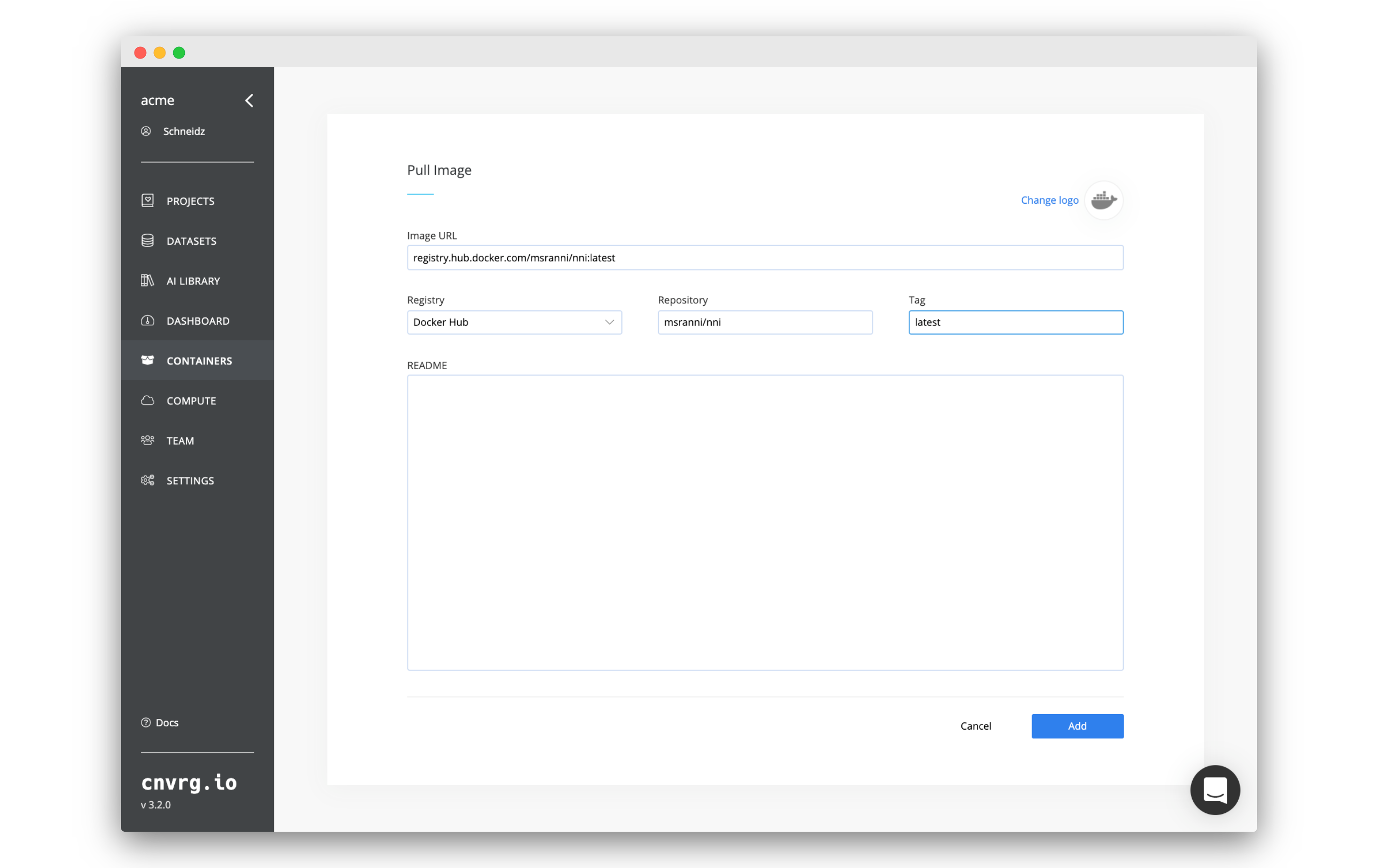Minimize the window with yellow button

[x=160, y=53]
